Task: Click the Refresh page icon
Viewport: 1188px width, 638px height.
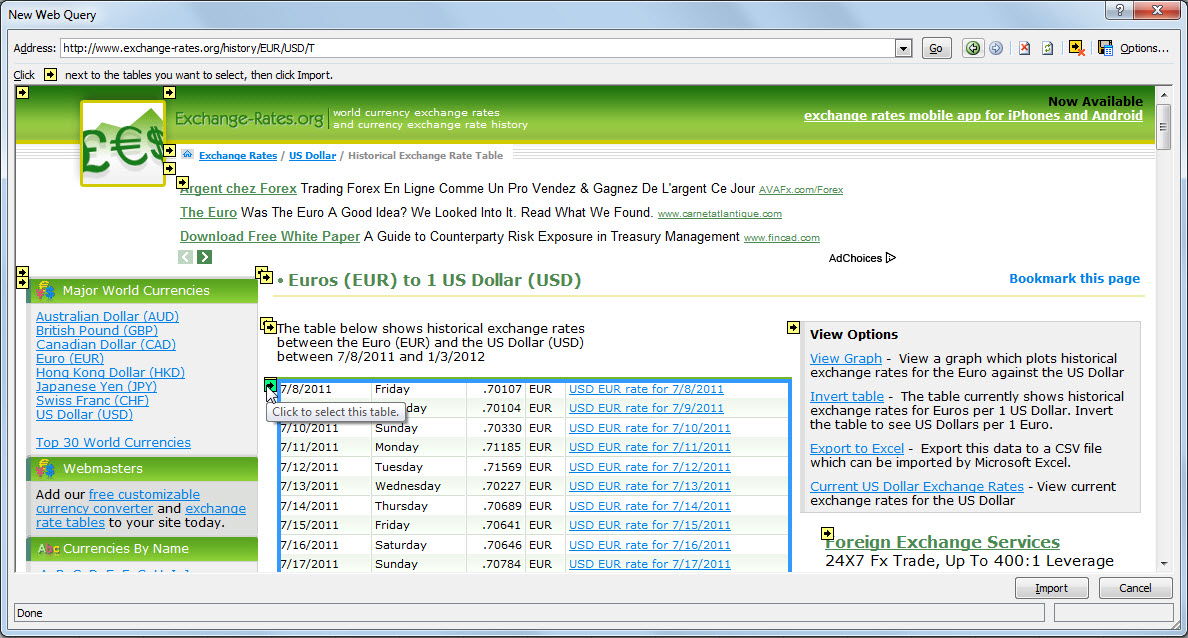Action: (x=1047, y=48)
